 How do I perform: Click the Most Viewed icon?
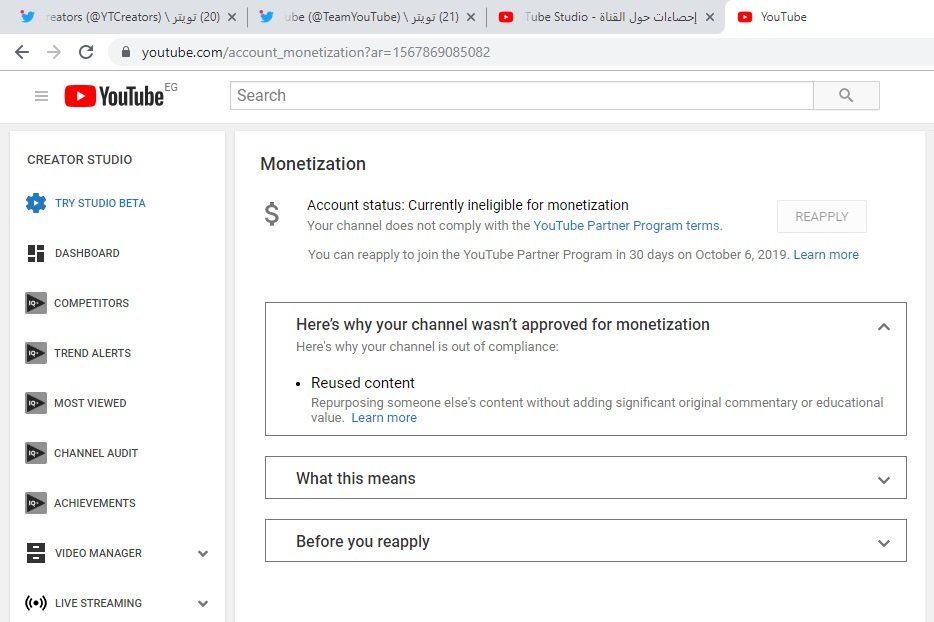click(36, 403)
